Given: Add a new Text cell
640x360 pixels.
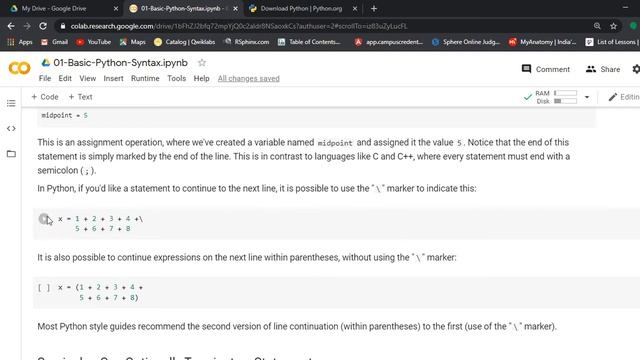Looking at the screenshot, I should (x=80, y=97).
